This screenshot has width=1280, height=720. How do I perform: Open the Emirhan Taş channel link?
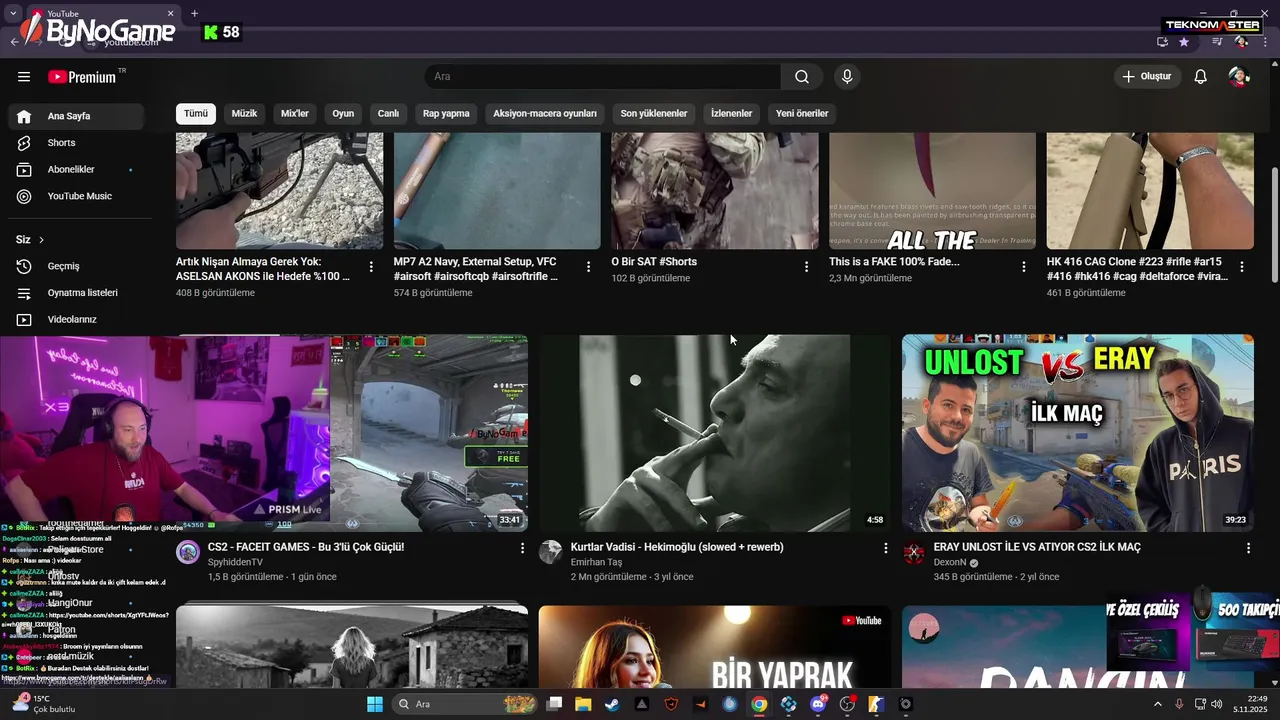tap(596, 562)
